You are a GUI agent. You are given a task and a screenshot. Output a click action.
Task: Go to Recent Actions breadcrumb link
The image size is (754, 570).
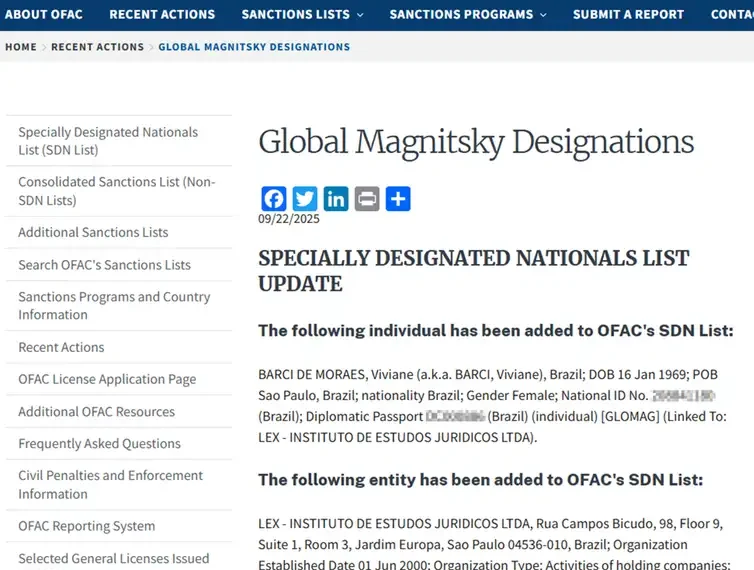click(98, 47)
